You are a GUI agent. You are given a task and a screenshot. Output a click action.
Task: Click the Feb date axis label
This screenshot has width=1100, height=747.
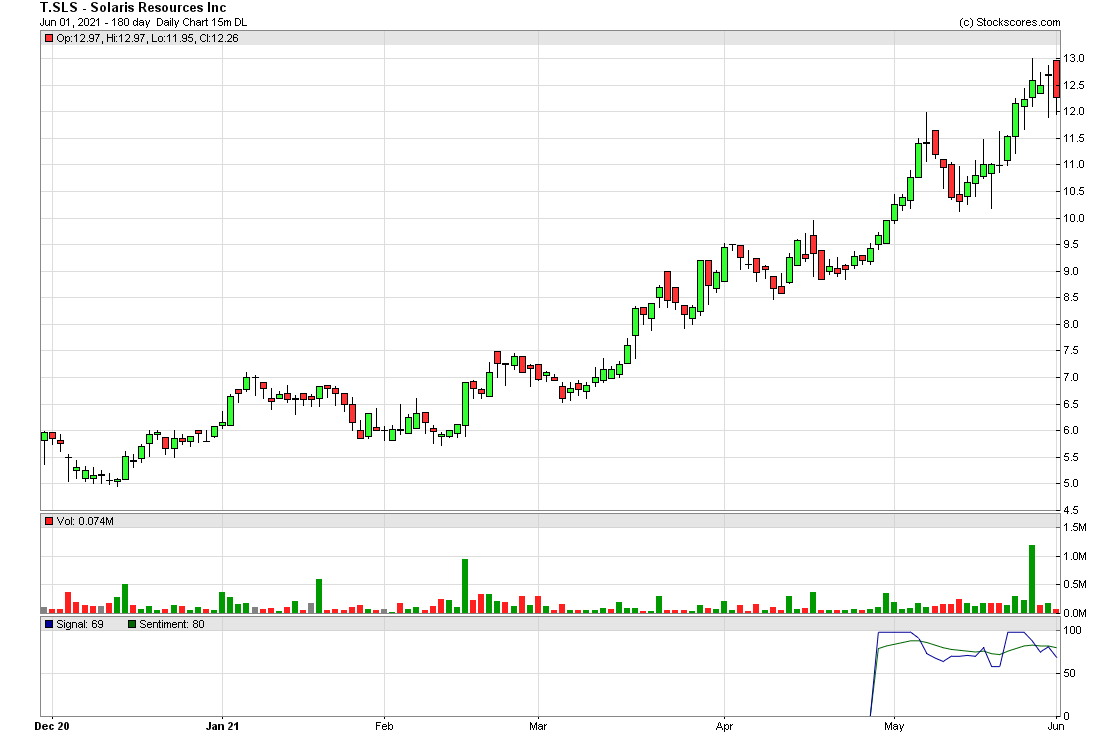(x=384, y=726)
